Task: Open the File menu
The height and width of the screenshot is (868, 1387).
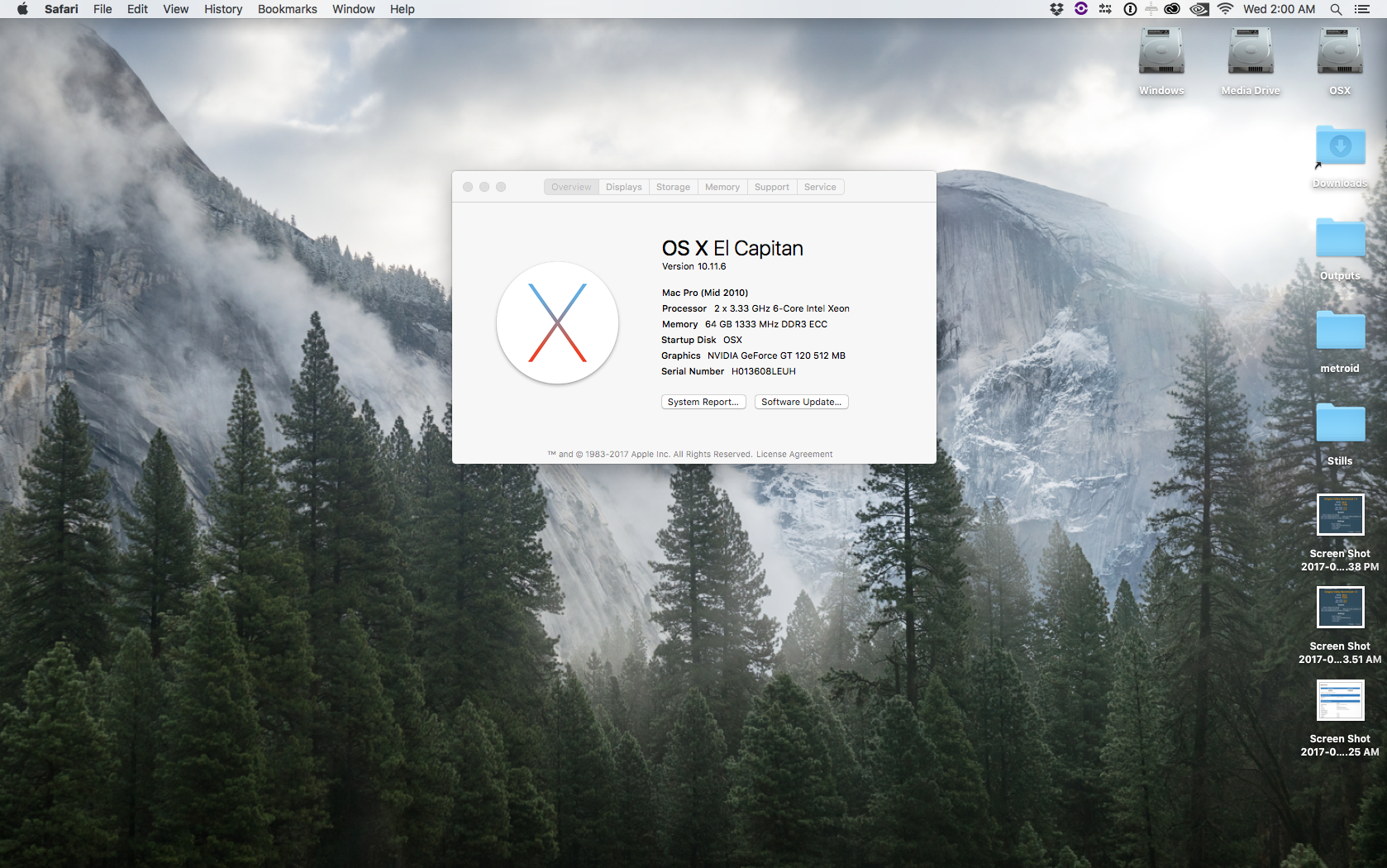Action: point(102,9)
